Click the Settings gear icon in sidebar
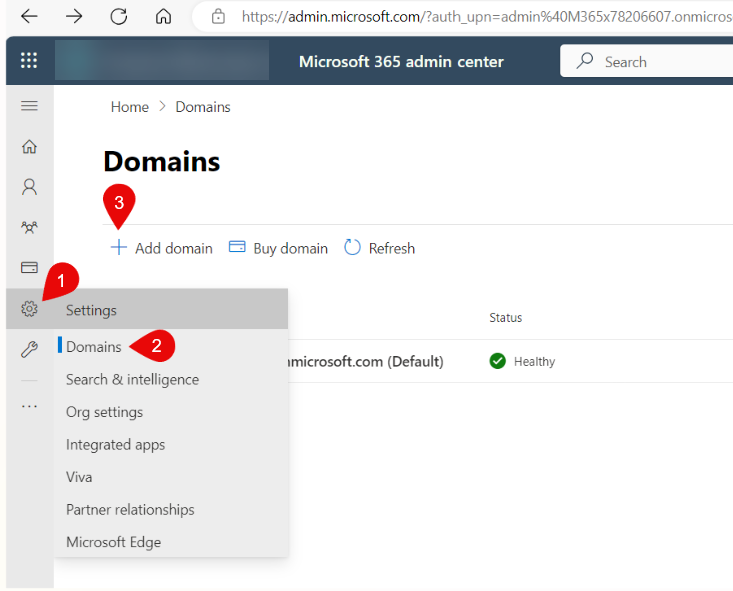The height and width of the screenshot is (591, 733). 29,309
